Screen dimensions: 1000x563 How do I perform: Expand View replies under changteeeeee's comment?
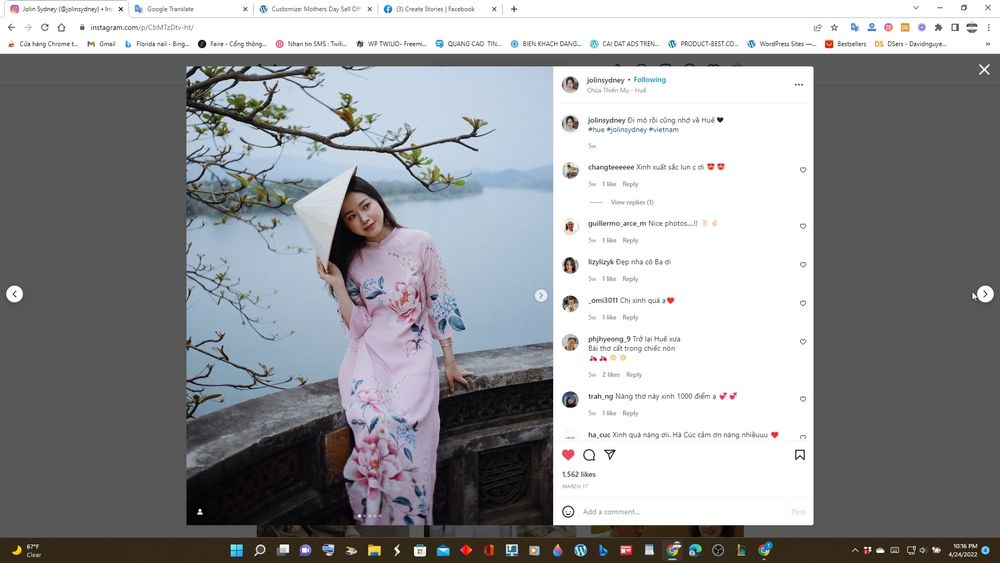pyautogui.click(x=631, y=202)
